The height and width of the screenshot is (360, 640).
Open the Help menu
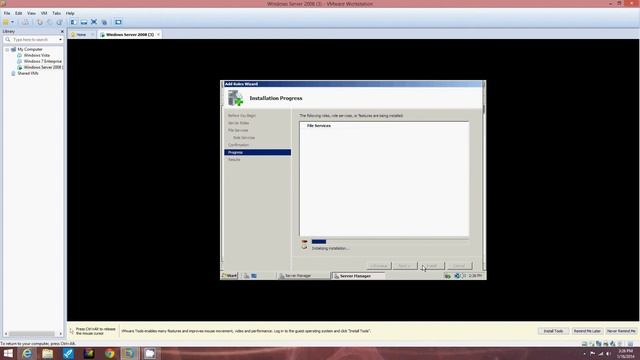[x=70, y=13]
